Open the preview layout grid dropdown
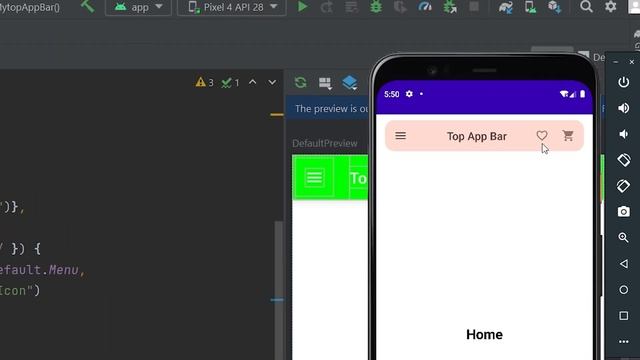Viewport: 640px width, 360px height. (325, 83)
